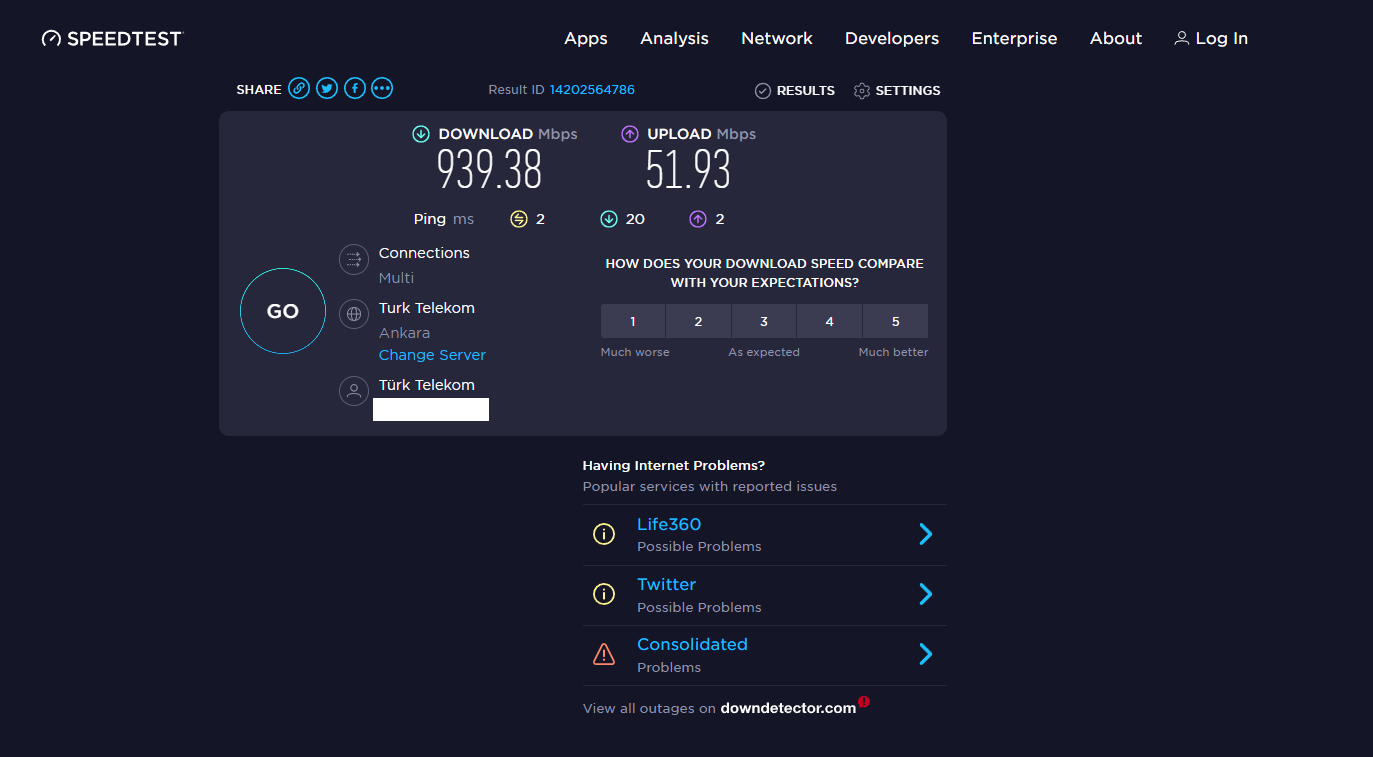This screenshot has width=1373, height=757.
Task: Open the About menu
Action: (x=1116, y=39)
